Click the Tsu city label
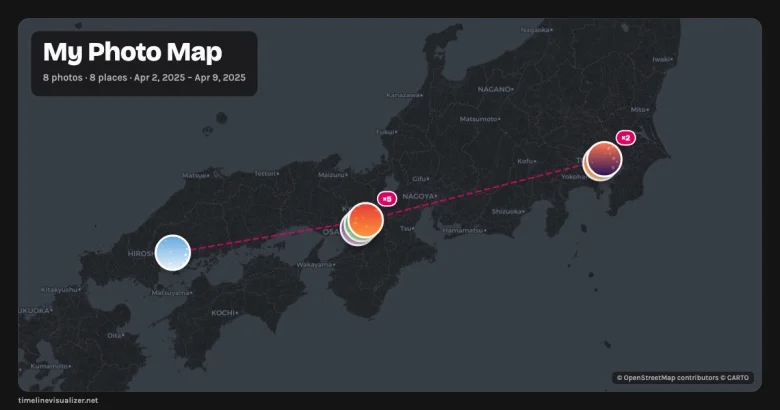This screenshot has width=780, height=410. click(x=406, y=229)
